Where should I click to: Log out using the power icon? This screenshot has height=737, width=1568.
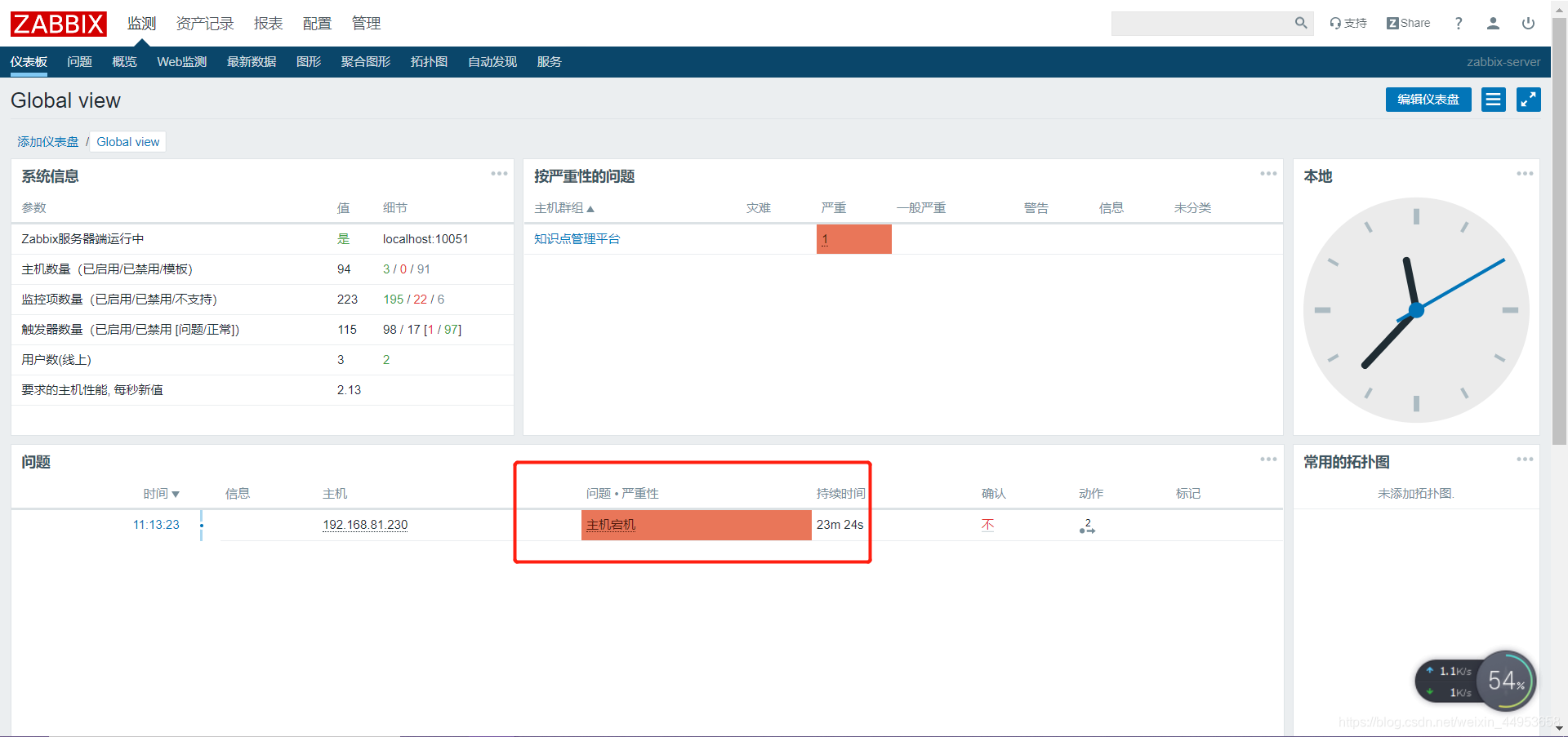1528,23
